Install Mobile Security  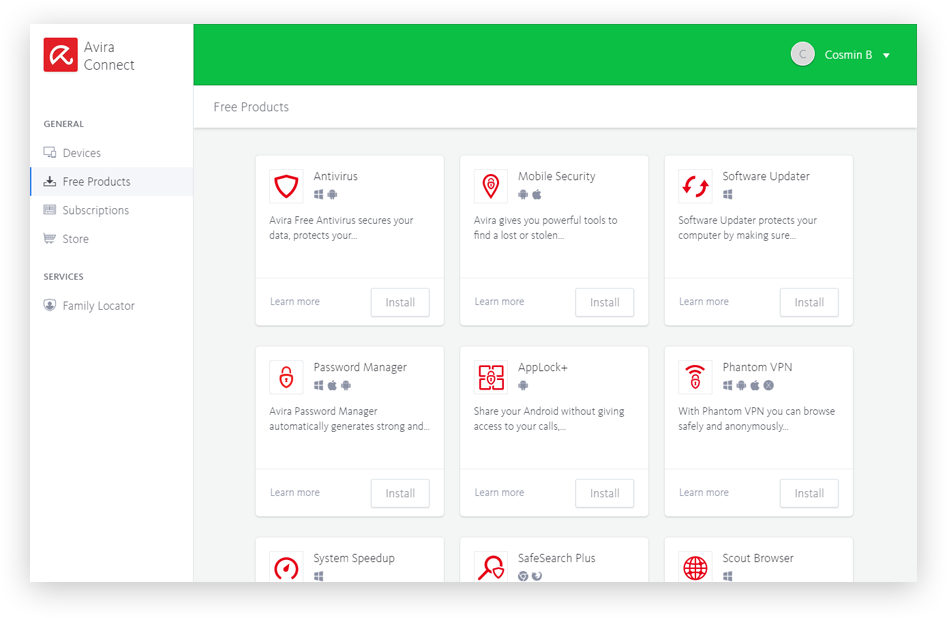click(x=605, y=303)
